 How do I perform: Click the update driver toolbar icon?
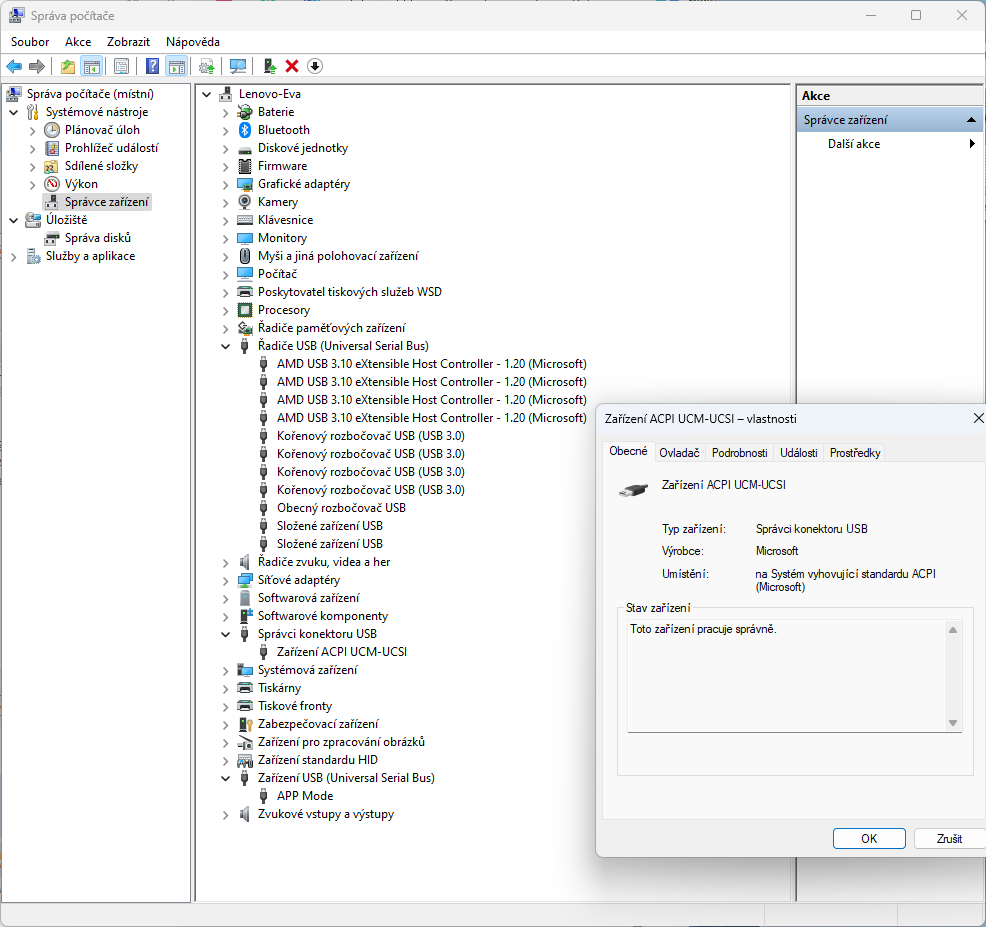pos(269,66)
